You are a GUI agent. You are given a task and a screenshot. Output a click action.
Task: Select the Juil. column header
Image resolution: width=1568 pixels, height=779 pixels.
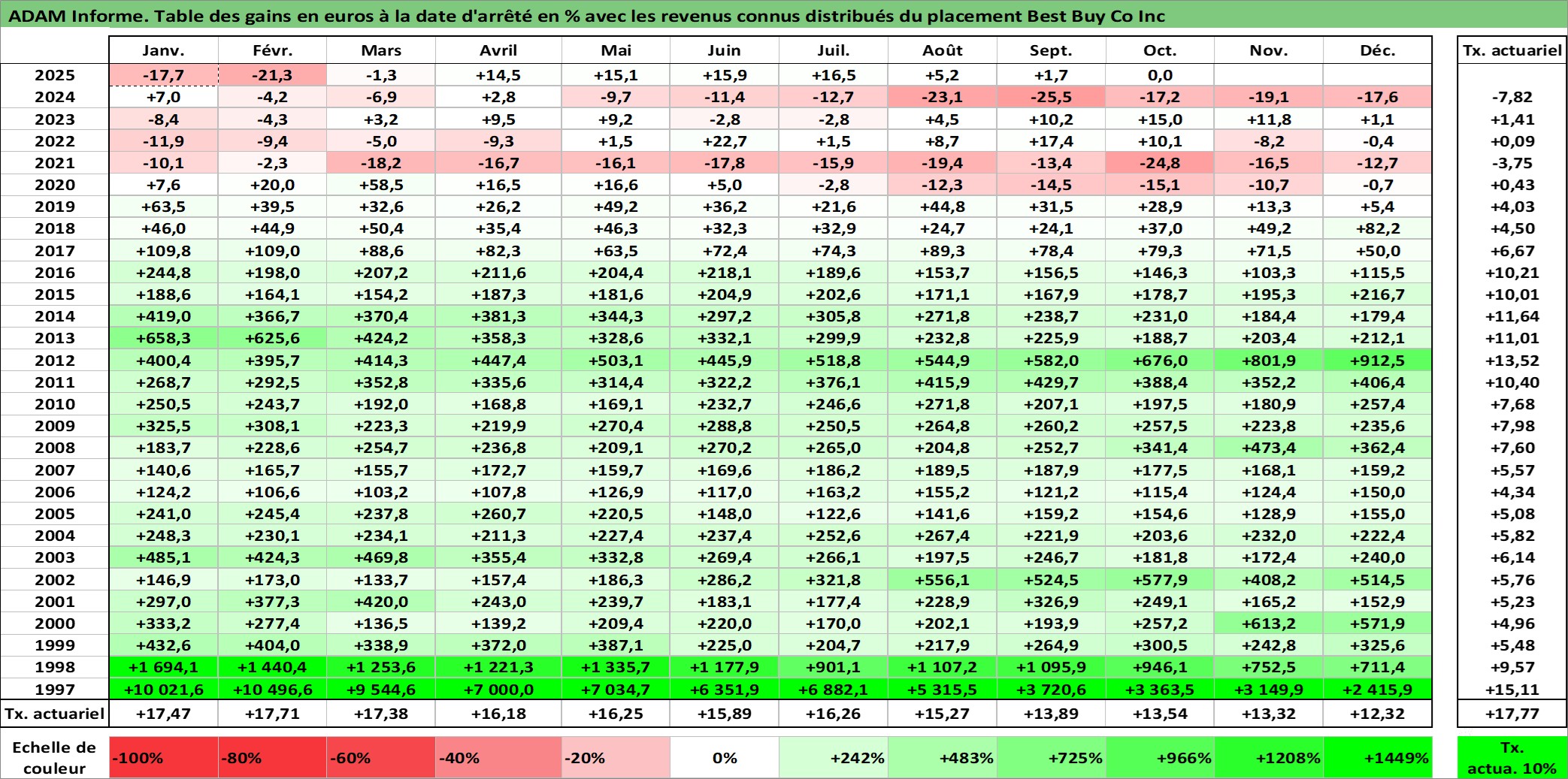pos(834,50)
